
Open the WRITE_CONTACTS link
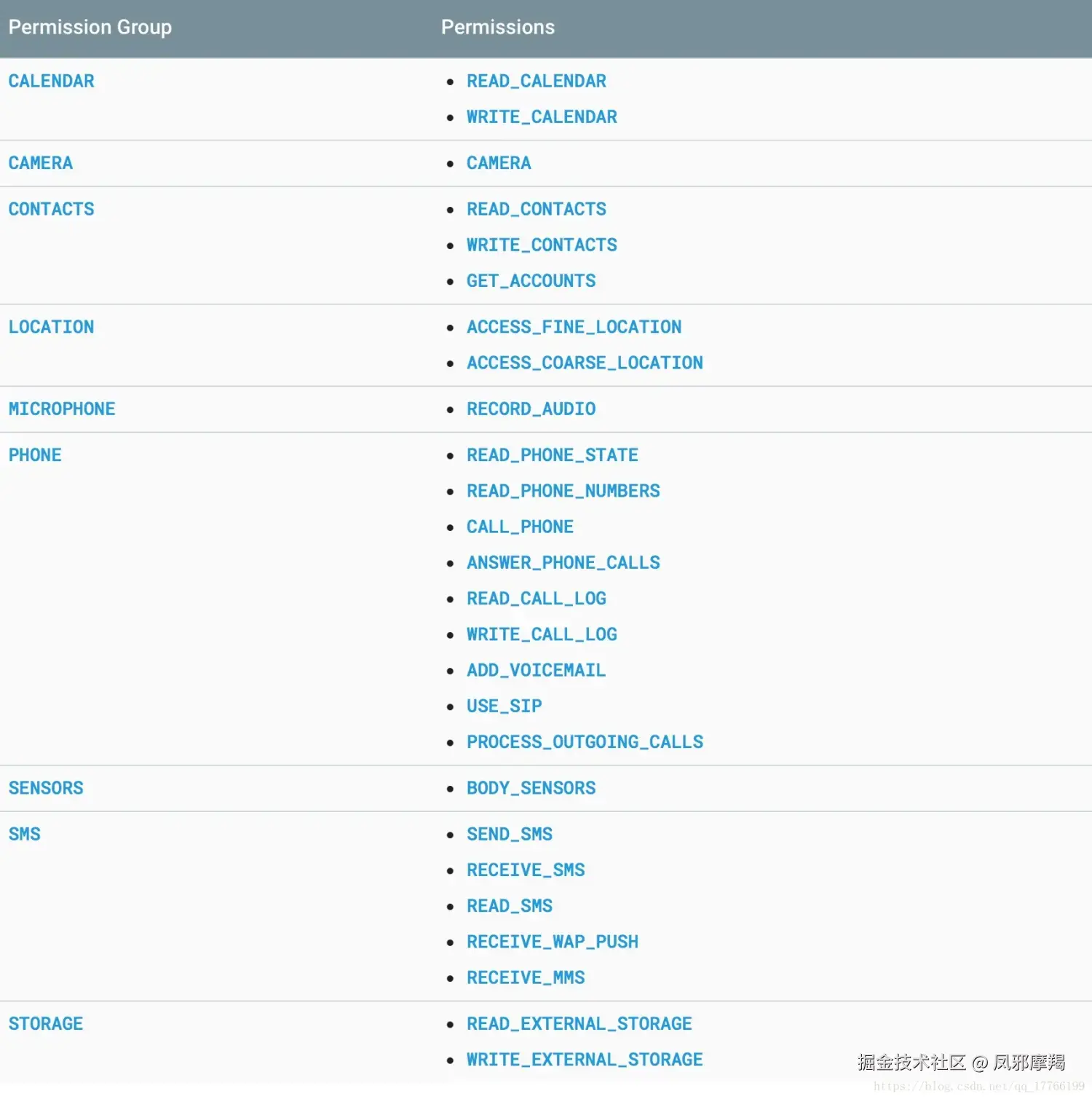pos(542,245)
